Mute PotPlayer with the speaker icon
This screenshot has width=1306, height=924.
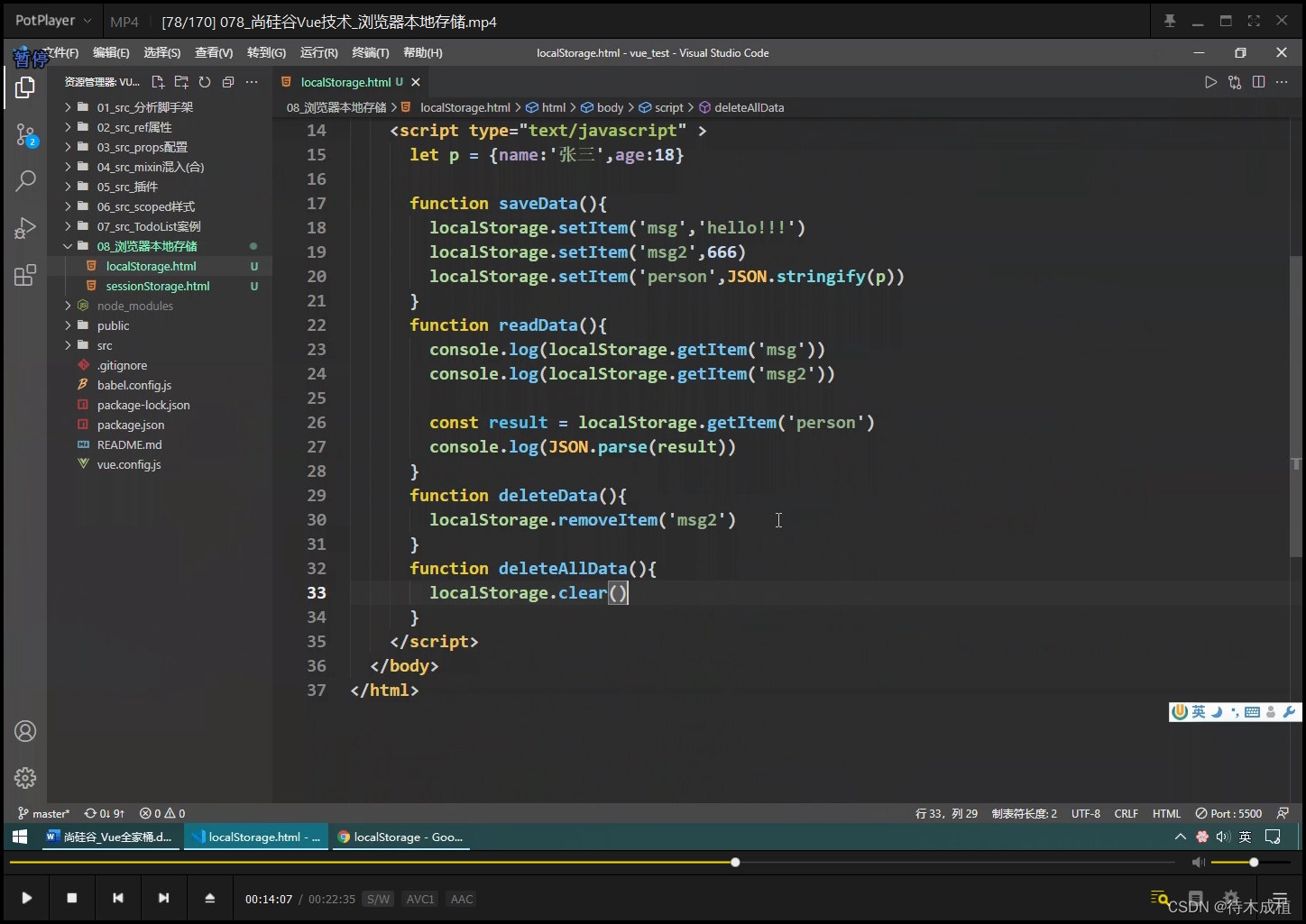point(1198,863)
